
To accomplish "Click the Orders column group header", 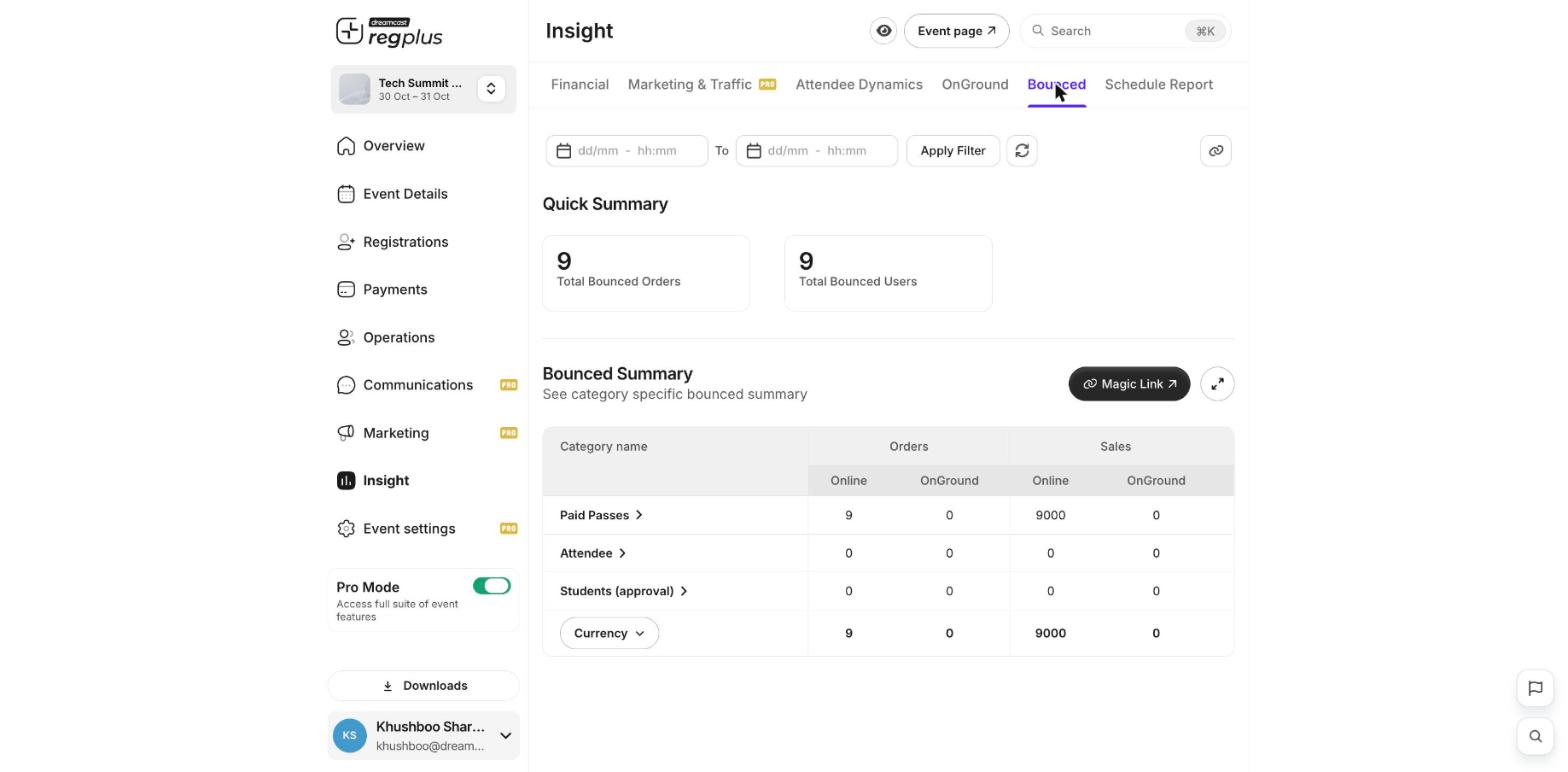I will click(909, 447).
